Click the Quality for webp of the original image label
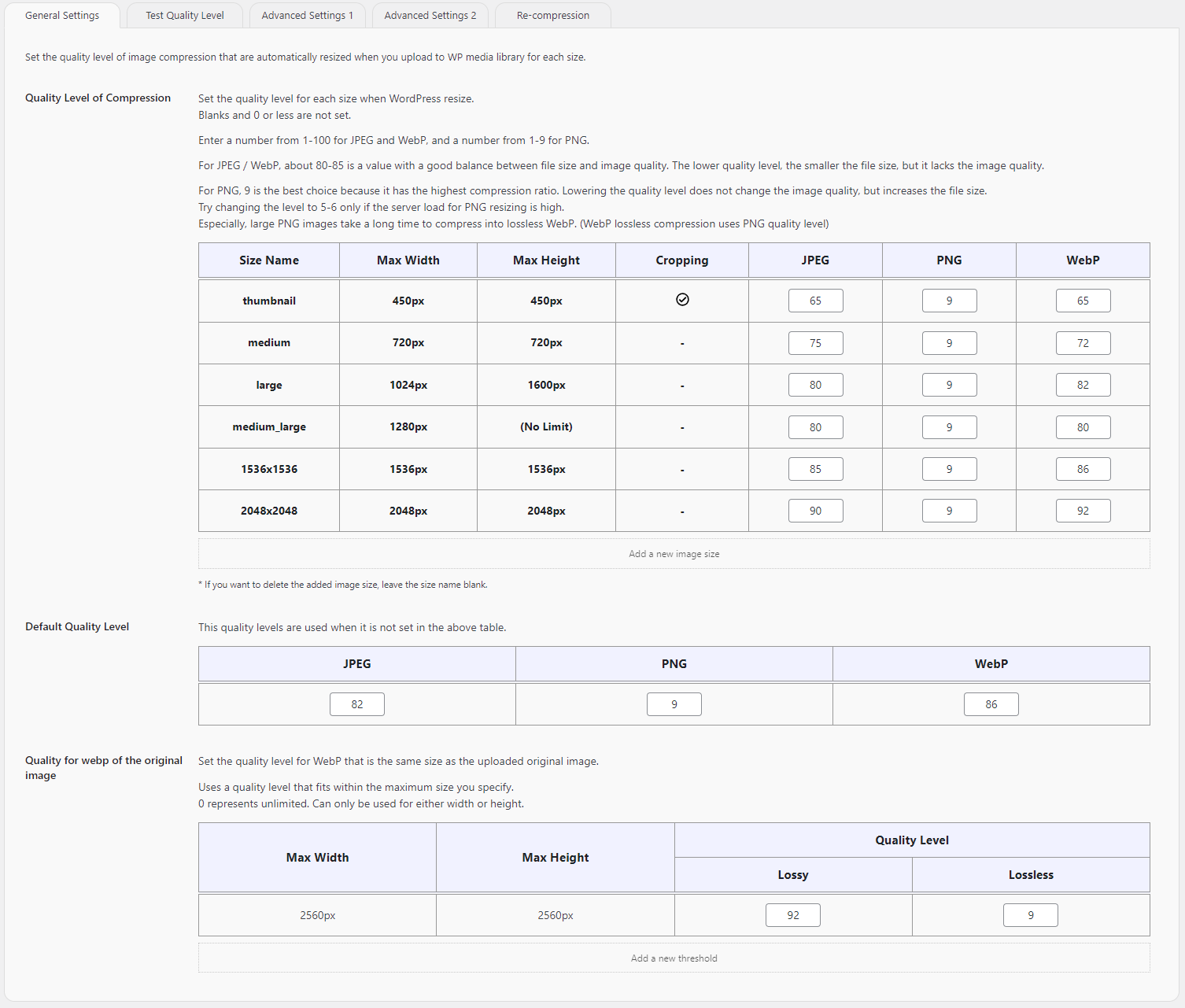Viewport: 1185px width, 1008px height. [x=104, y=768]
